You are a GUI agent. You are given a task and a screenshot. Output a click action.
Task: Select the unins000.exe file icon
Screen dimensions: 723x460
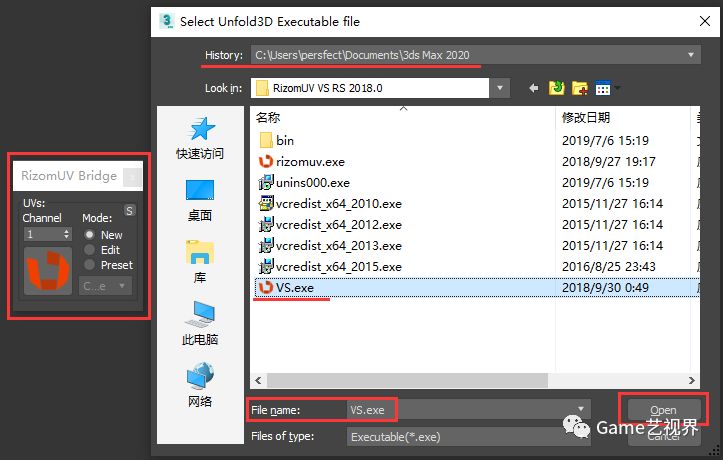[x=266, y=183]
